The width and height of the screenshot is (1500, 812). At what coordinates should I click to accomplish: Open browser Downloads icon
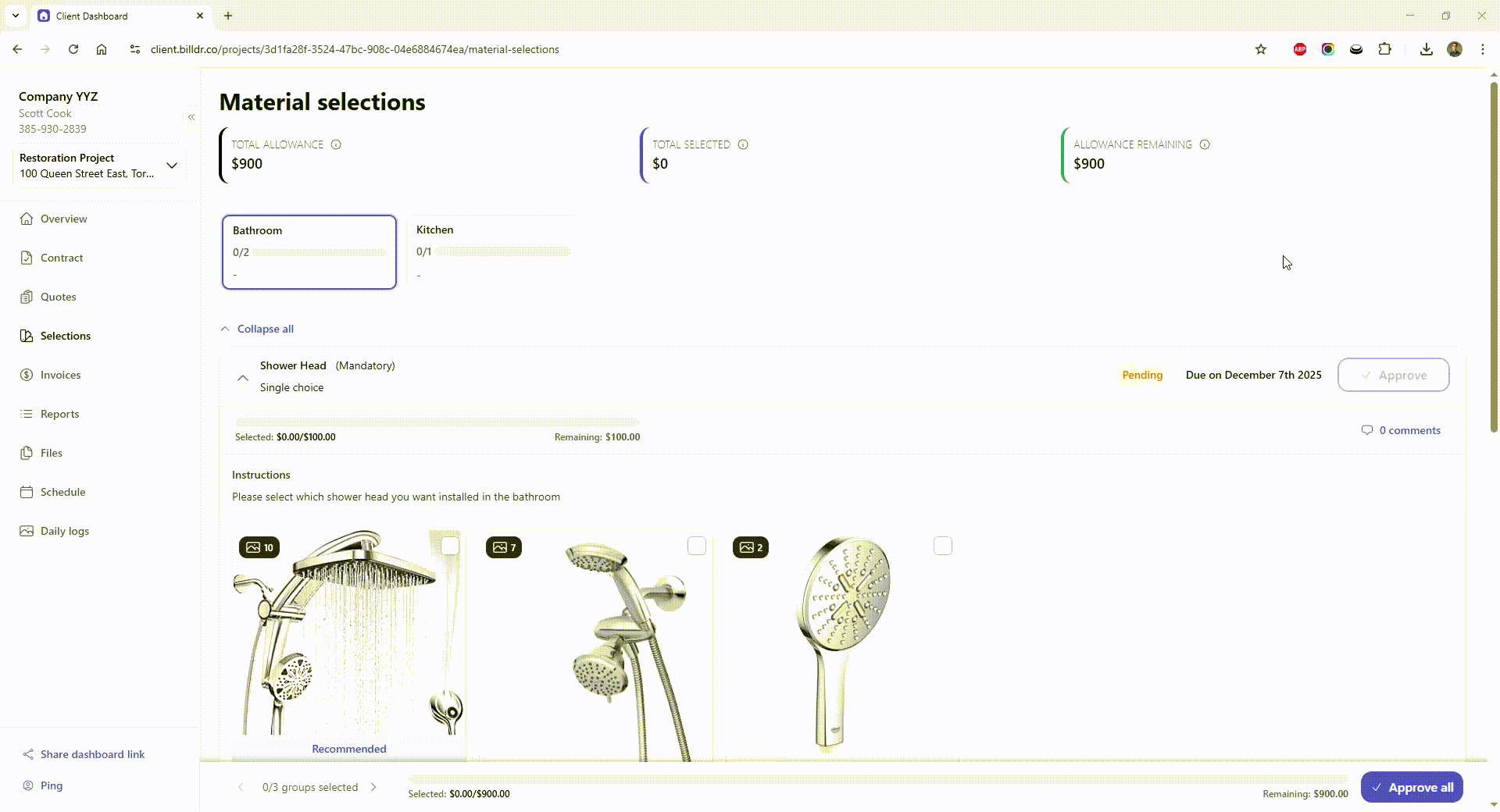point(1427,49)
